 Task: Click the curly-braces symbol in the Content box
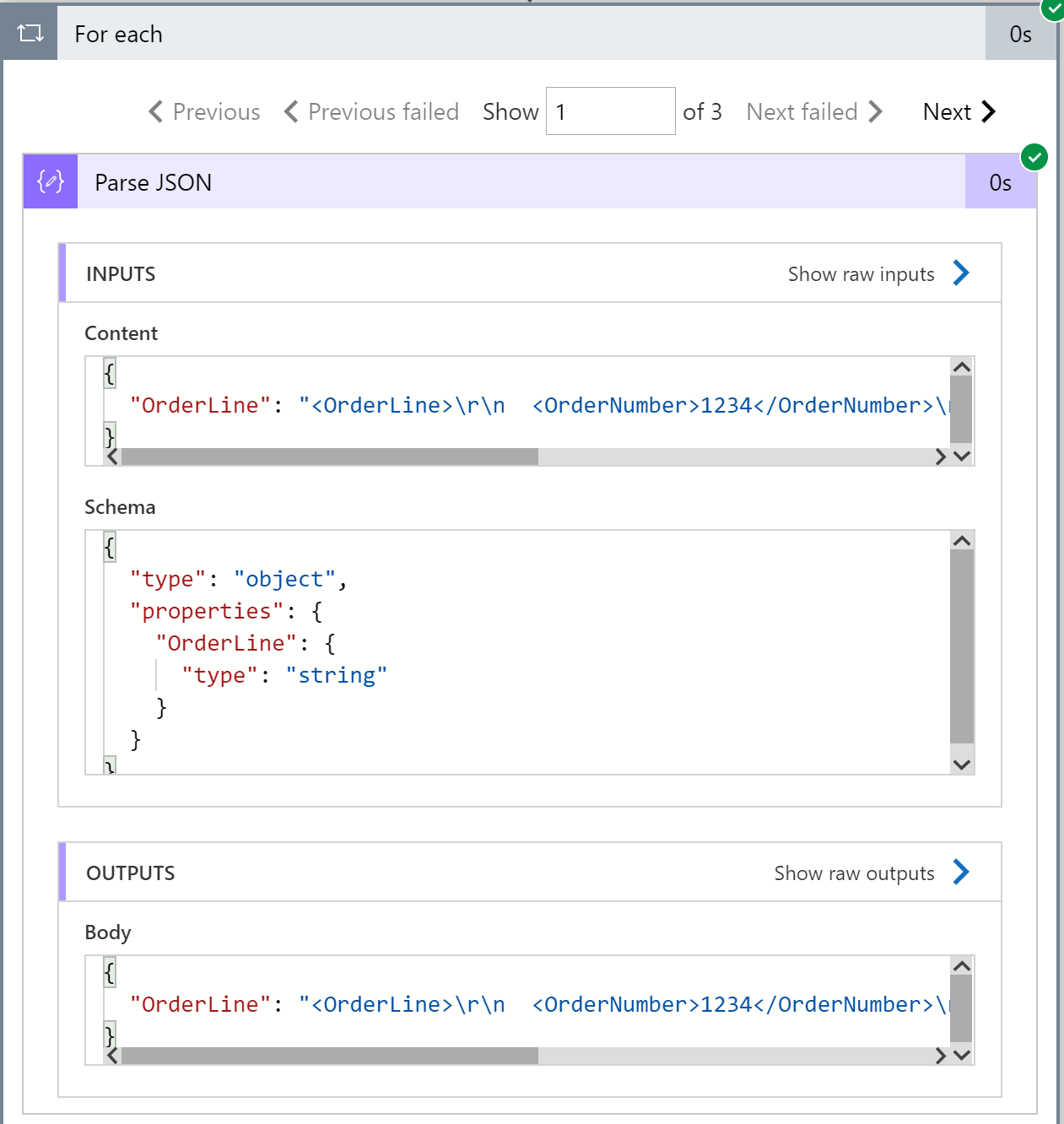click(109, 372)
